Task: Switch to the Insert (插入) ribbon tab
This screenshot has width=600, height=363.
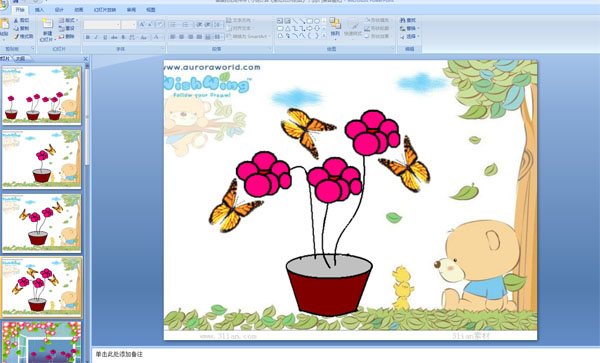Action: click(x=39, y=10)
